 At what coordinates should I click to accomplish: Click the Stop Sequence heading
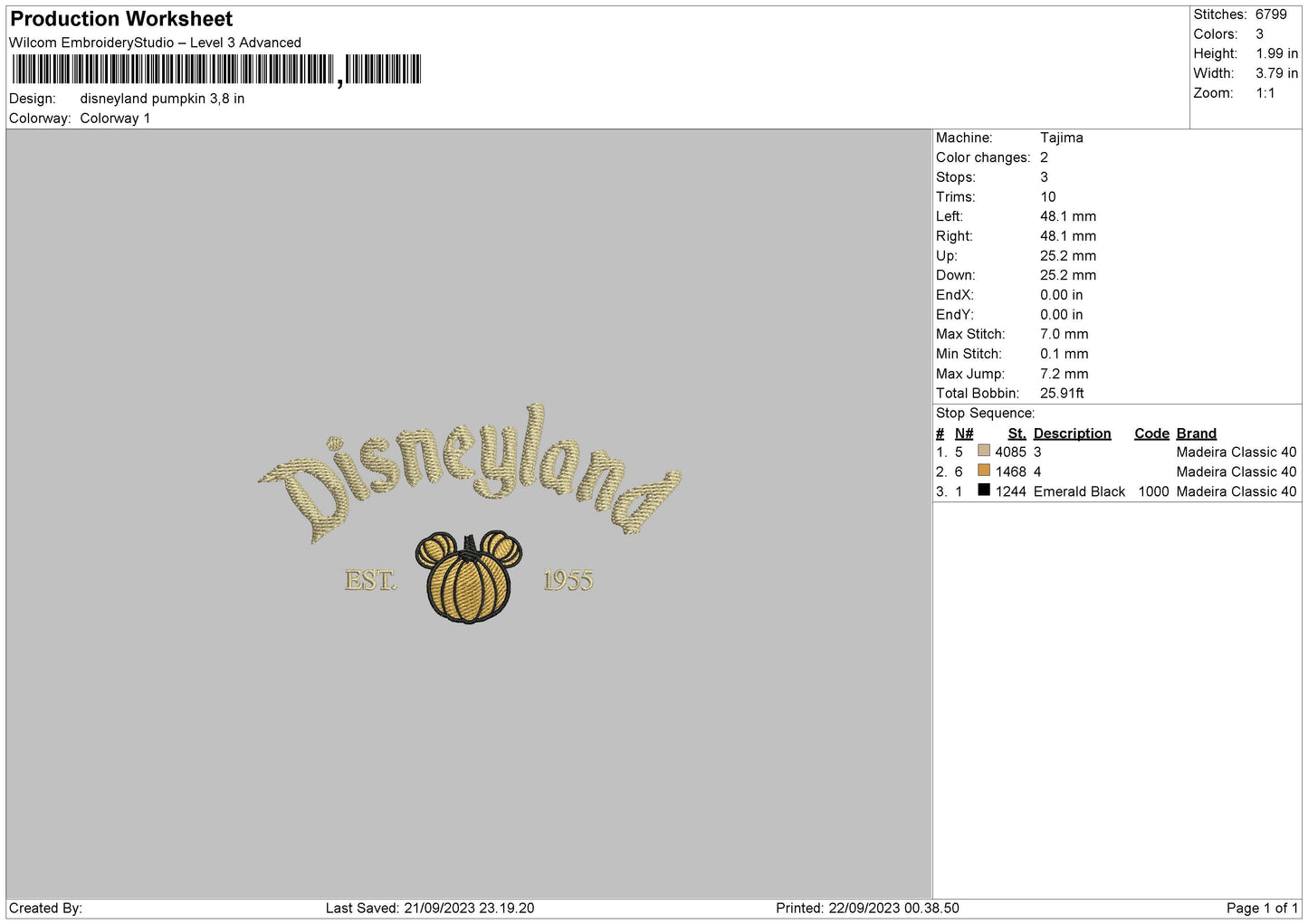point(985,414)
